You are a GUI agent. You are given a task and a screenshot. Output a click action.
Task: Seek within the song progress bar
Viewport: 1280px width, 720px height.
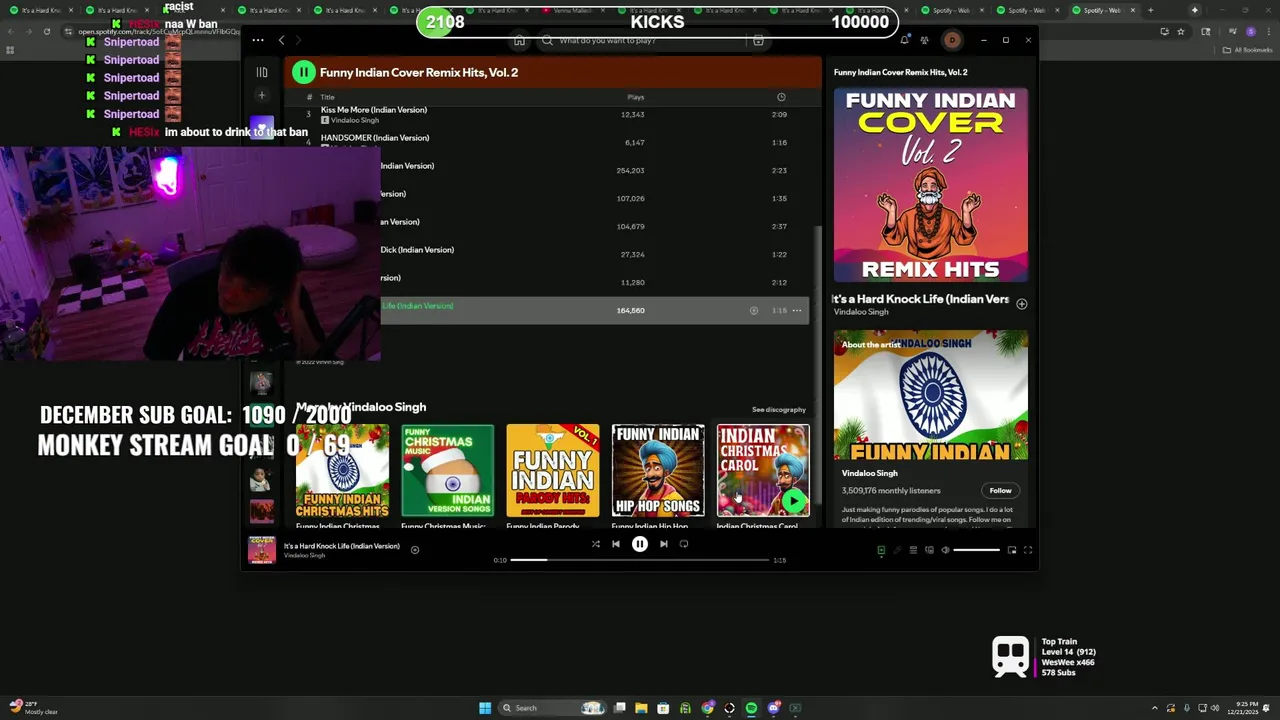pyautogui.click(x=641, y=560)
